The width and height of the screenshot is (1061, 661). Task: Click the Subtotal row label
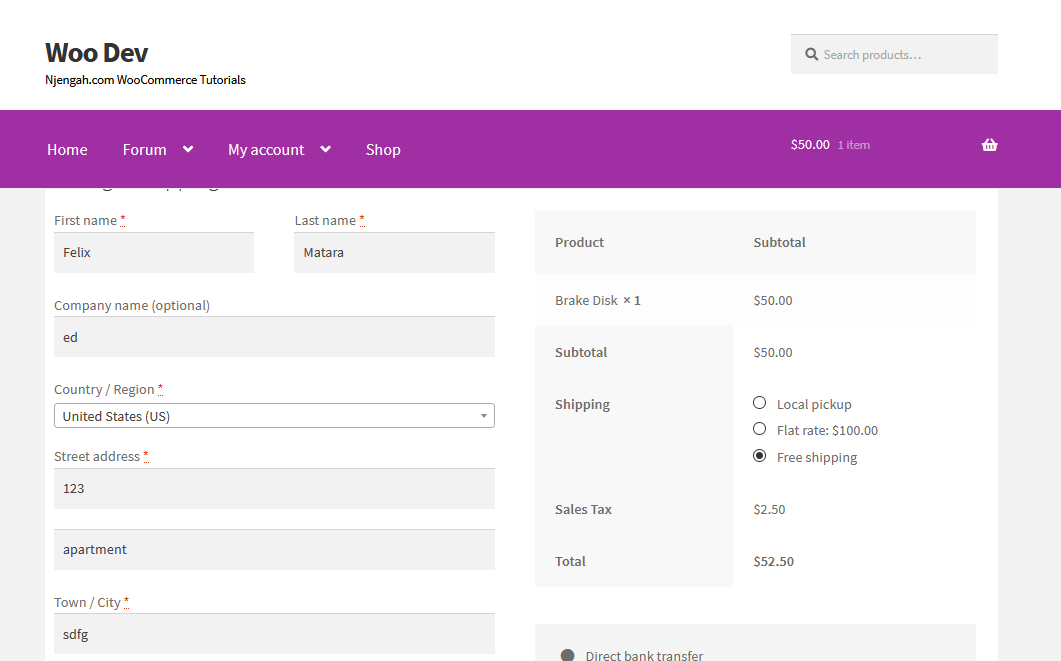pos(581,352)
